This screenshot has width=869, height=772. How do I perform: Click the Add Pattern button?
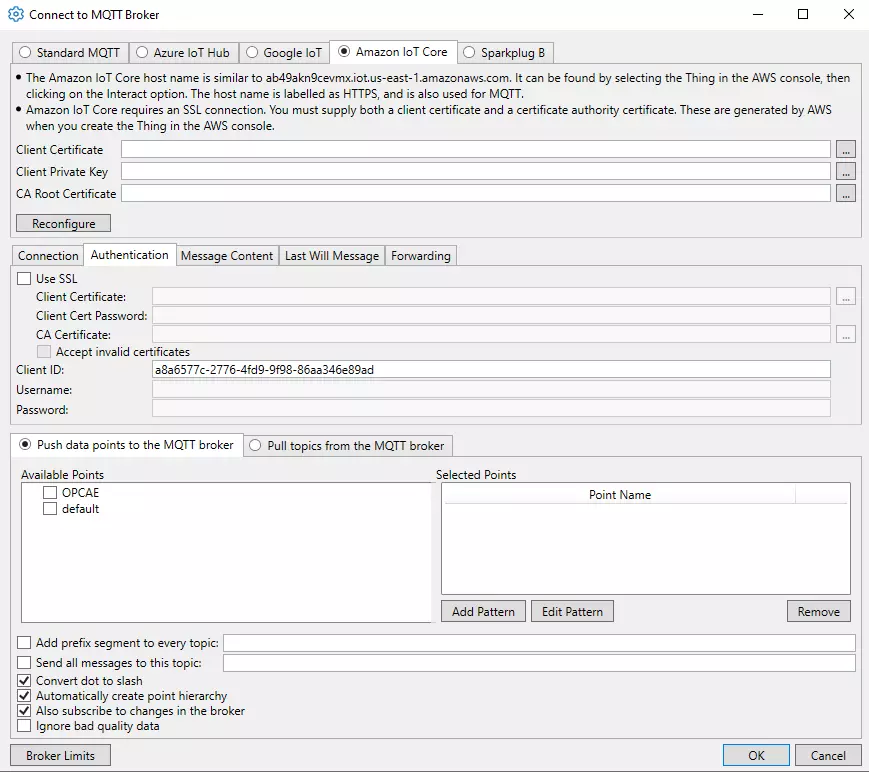coord(483,611)
